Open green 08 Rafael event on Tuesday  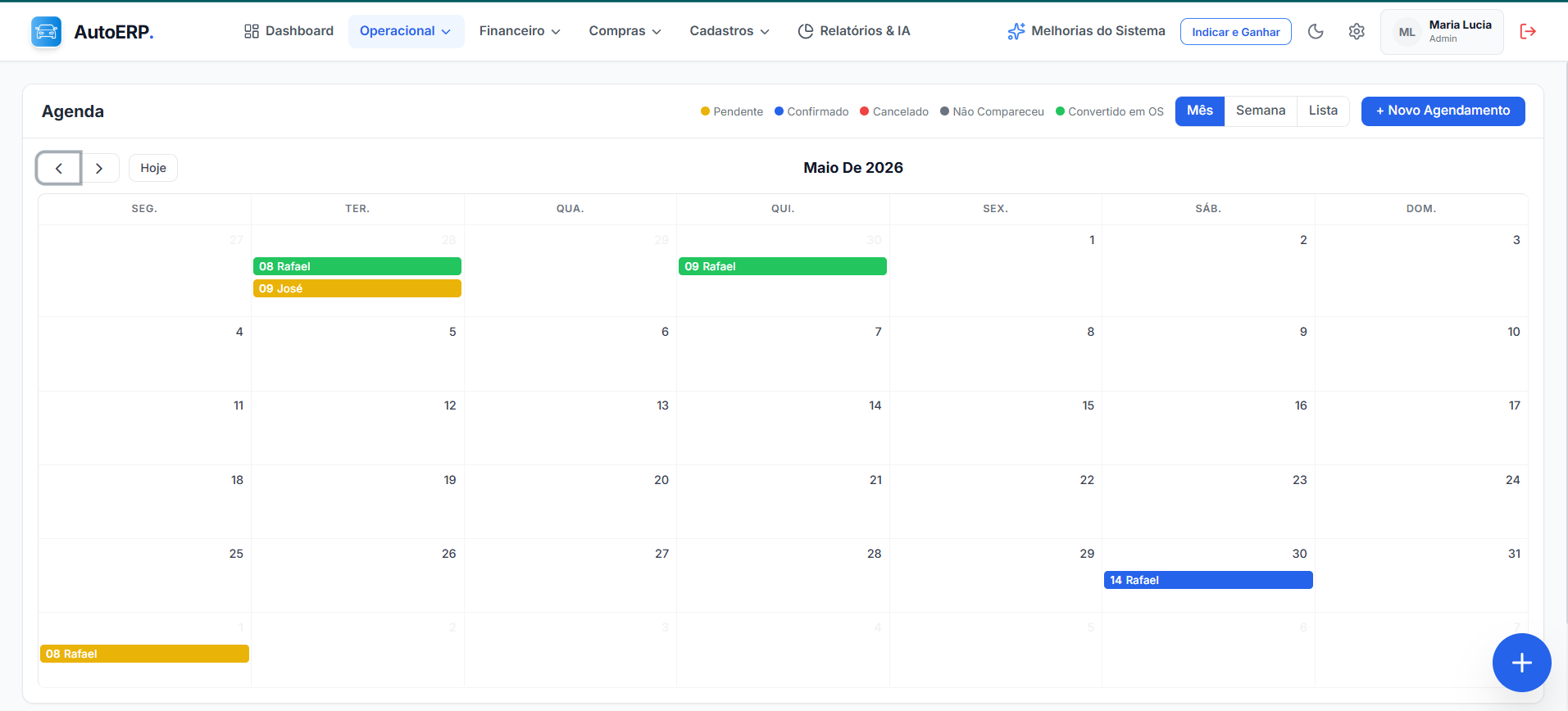(x=357, y=266)
